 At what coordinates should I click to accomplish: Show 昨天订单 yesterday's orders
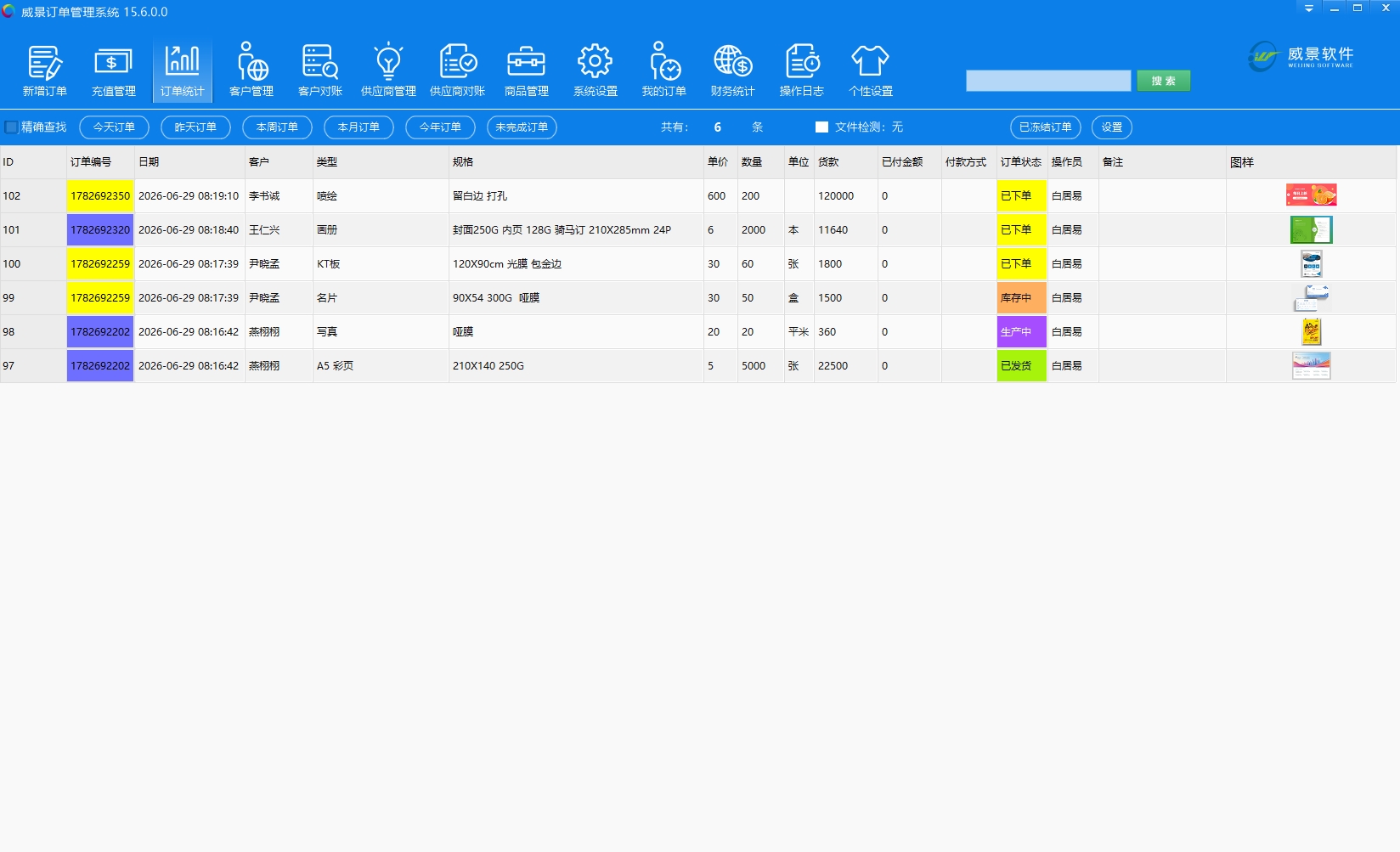click(x=195, y=127)
